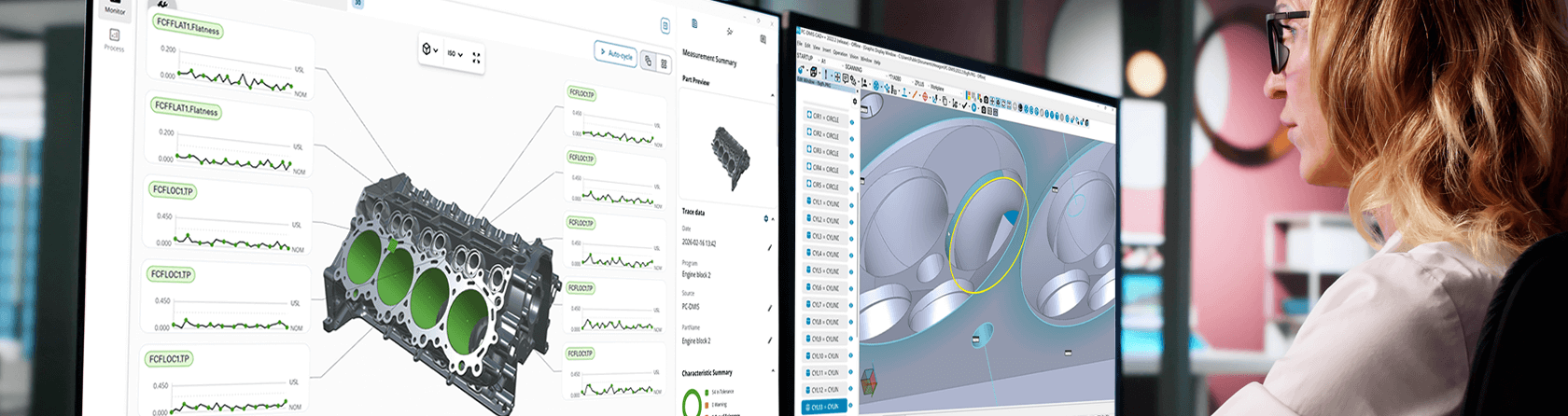
Task: Select CYL10 = CYLINDER in feature list
Action: tap(825, 355)
